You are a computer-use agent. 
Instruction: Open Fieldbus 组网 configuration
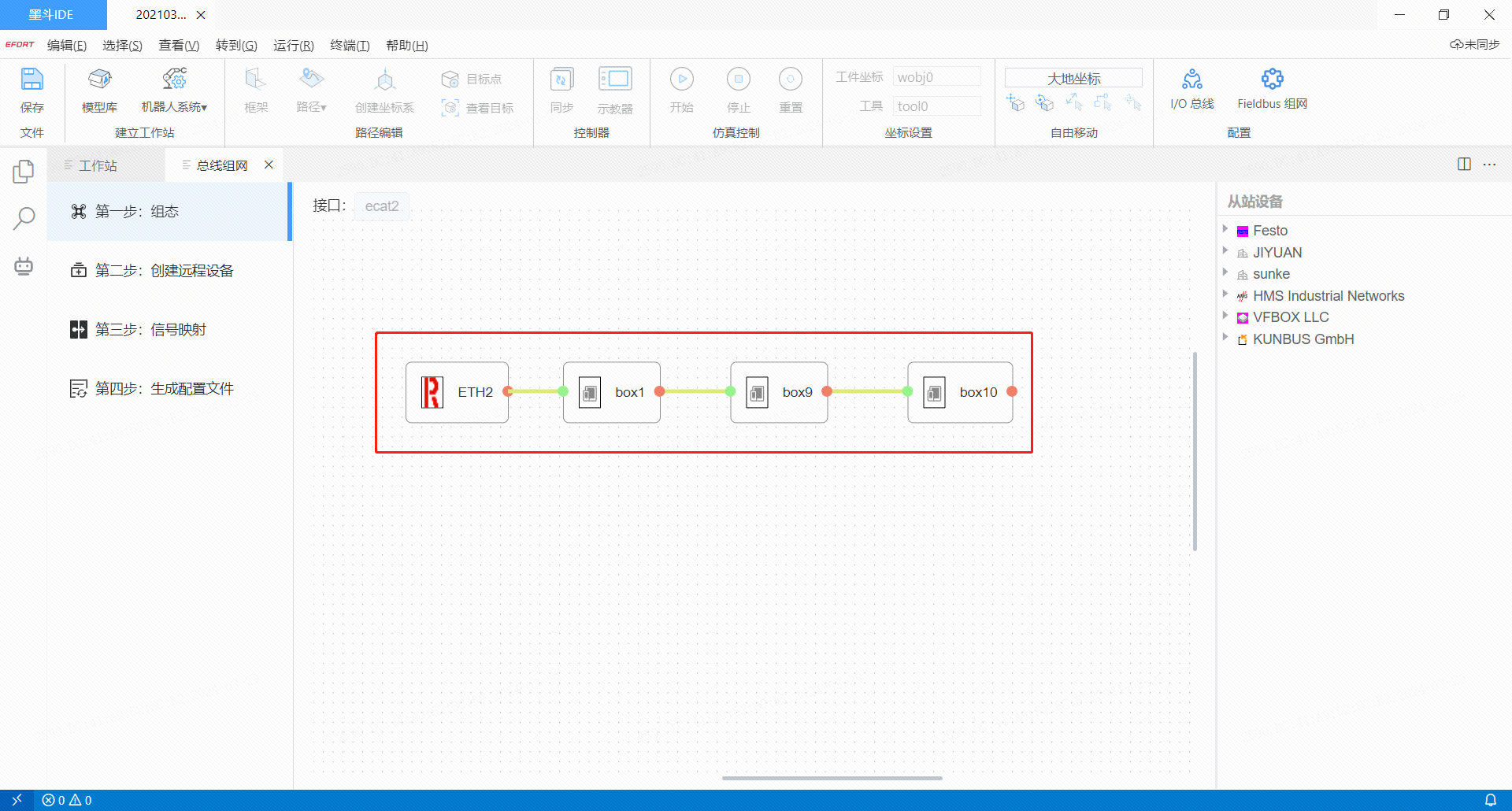click(x=1272, y=80)
